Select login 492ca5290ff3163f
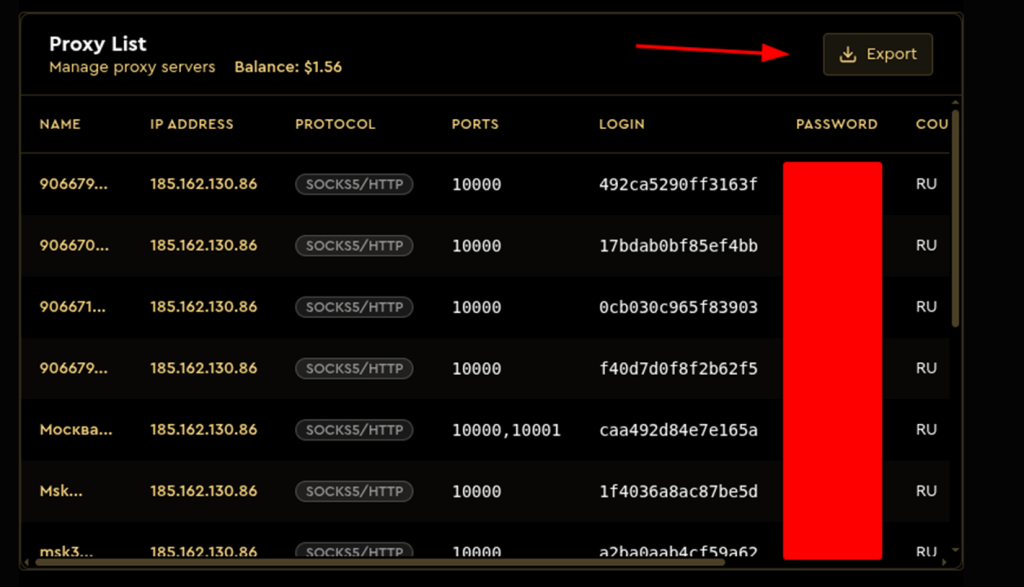This screenshot has width=1024, height=587. (x=678, y=185)
